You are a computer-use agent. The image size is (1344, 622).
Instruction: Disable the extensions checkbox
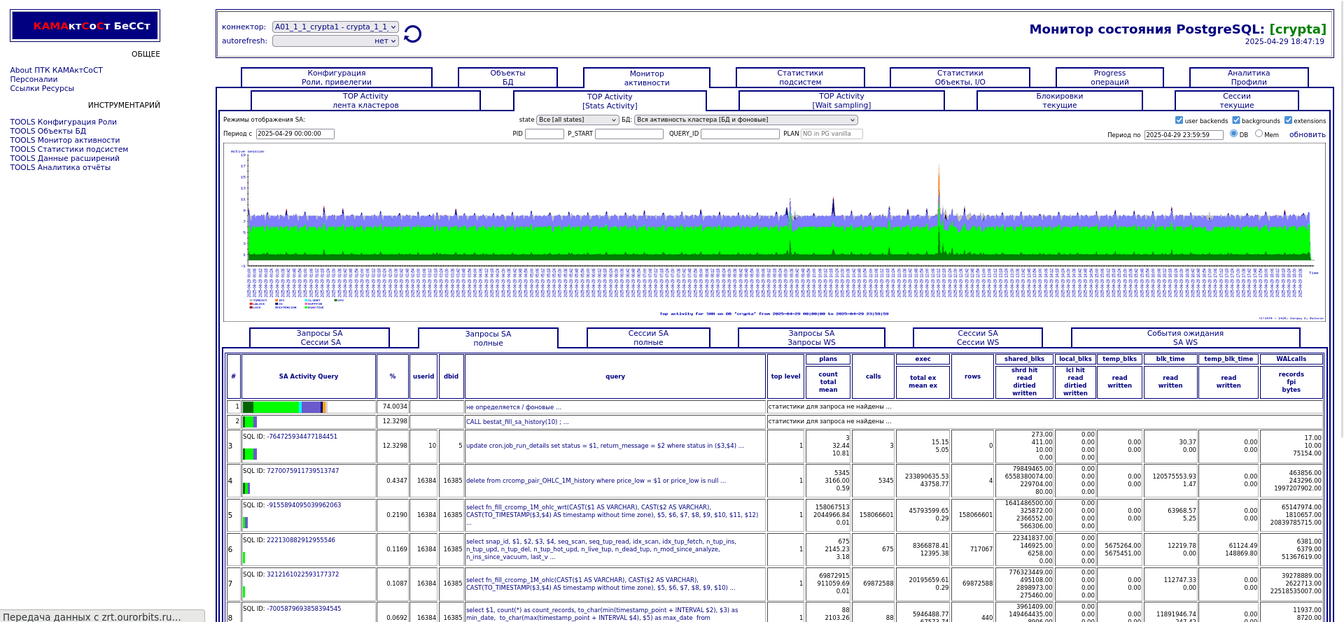(1288, 120)
